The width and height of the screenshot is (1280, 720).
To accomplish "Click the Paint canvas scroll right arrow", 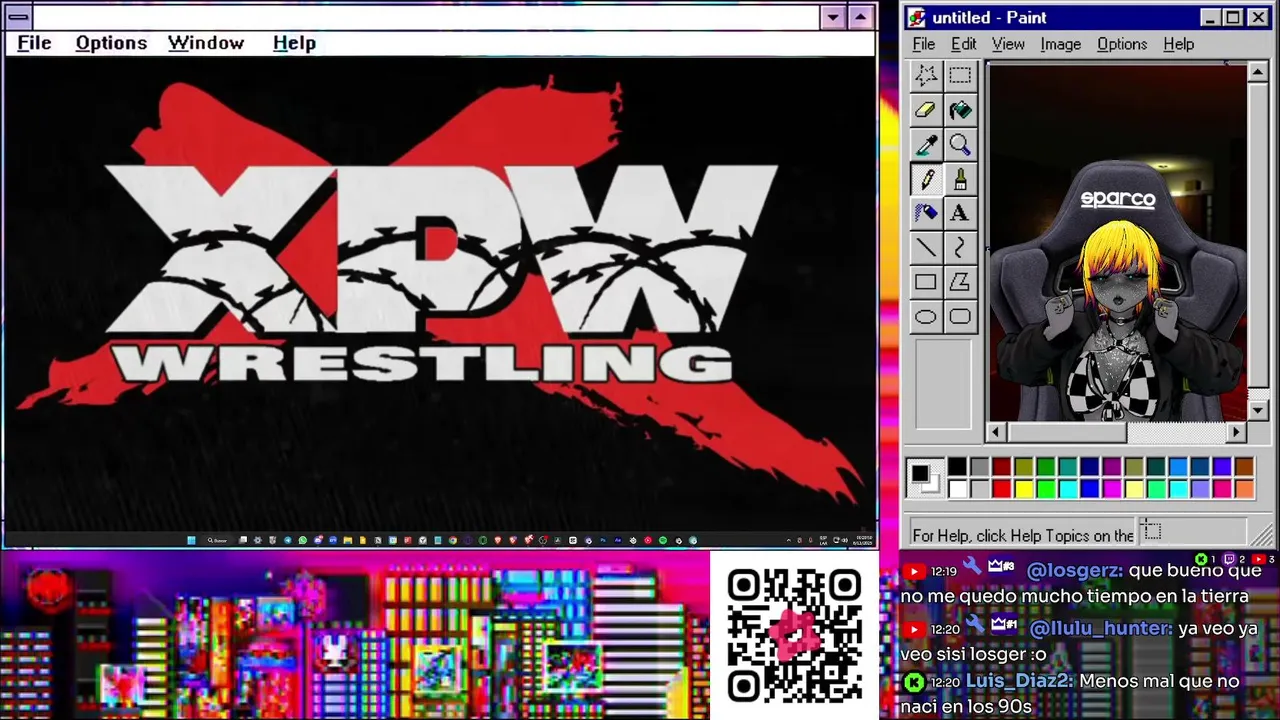I will 1237,432.
